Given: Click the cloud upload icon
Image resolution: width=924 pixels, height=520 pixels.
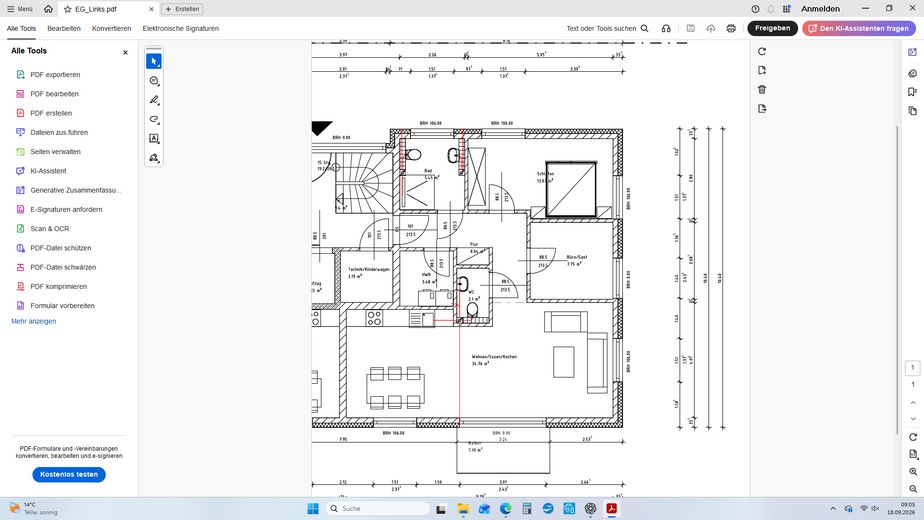Looking at the screenshot, I should coord(711,28).
